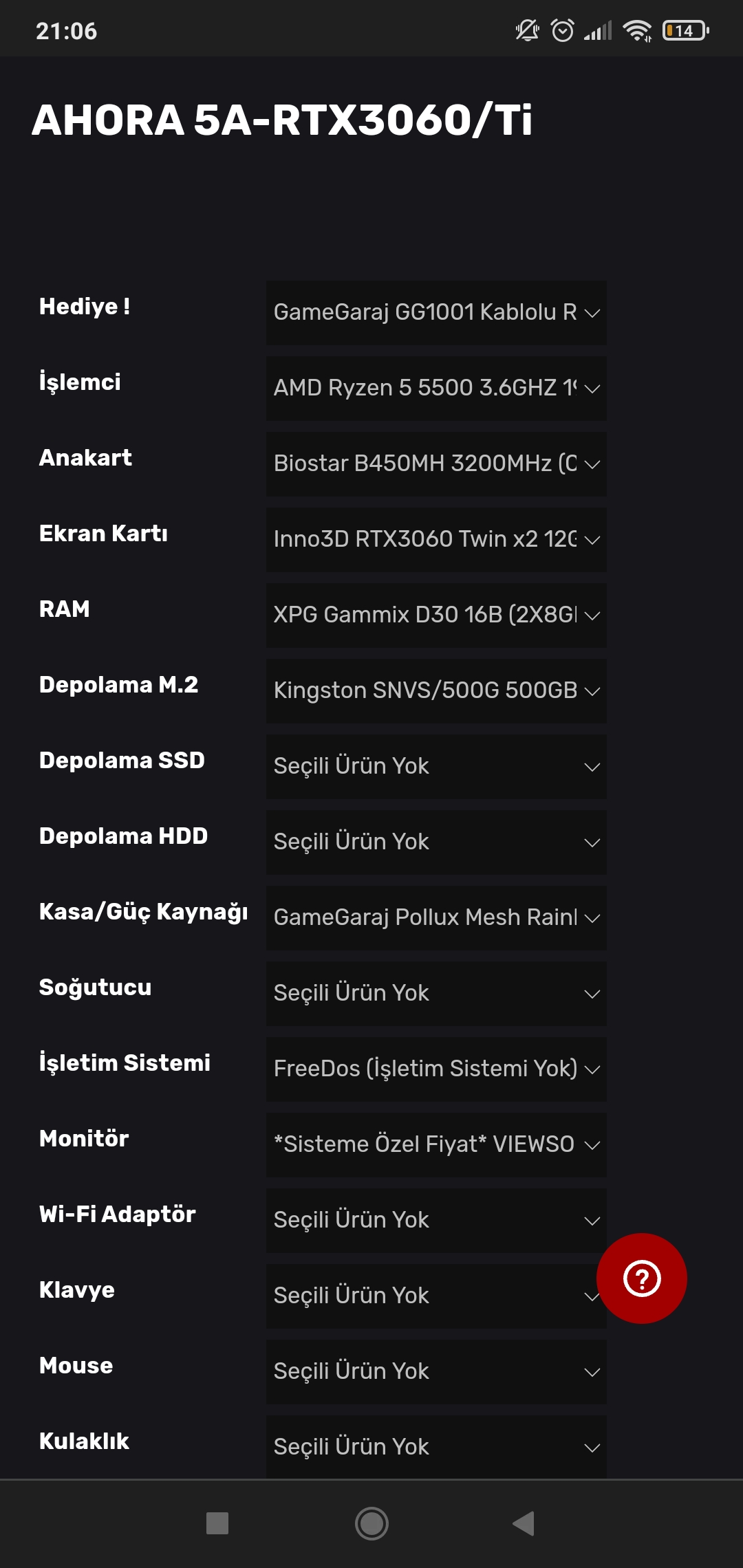This screenshot has width=743, height=1568.
Task: Expand the Monitör VIEWSONIC dropdown
Action: click(x=436, y=1145)
